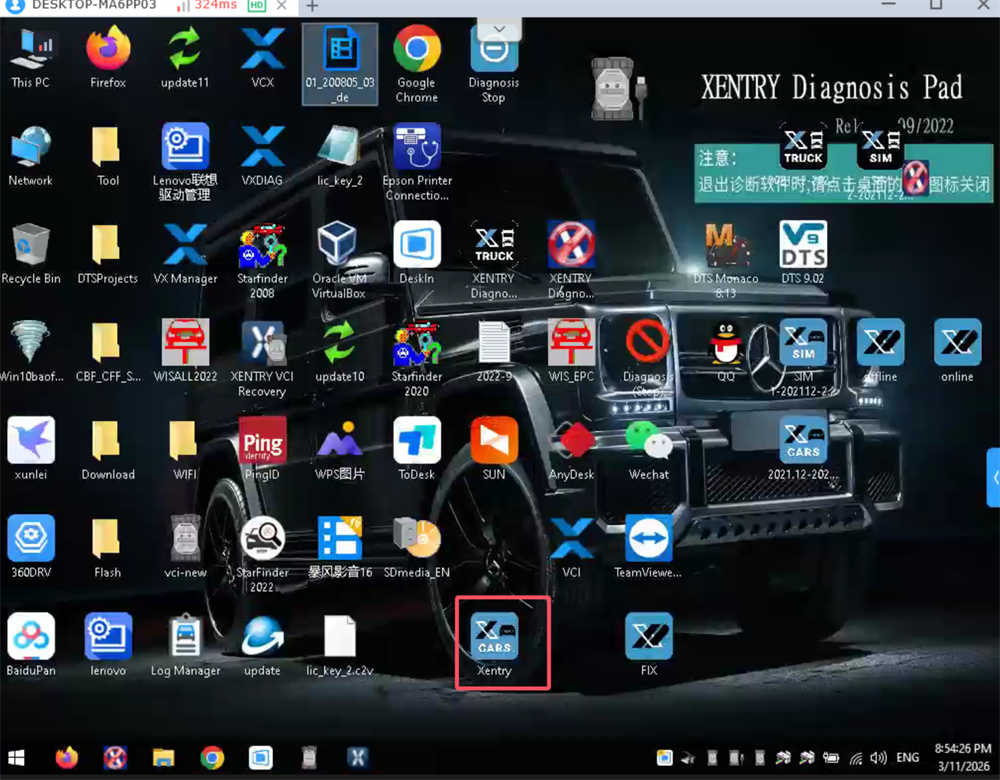Add a new session tab with plus button
Screen dimensions: 1000x780
point(312,6)
